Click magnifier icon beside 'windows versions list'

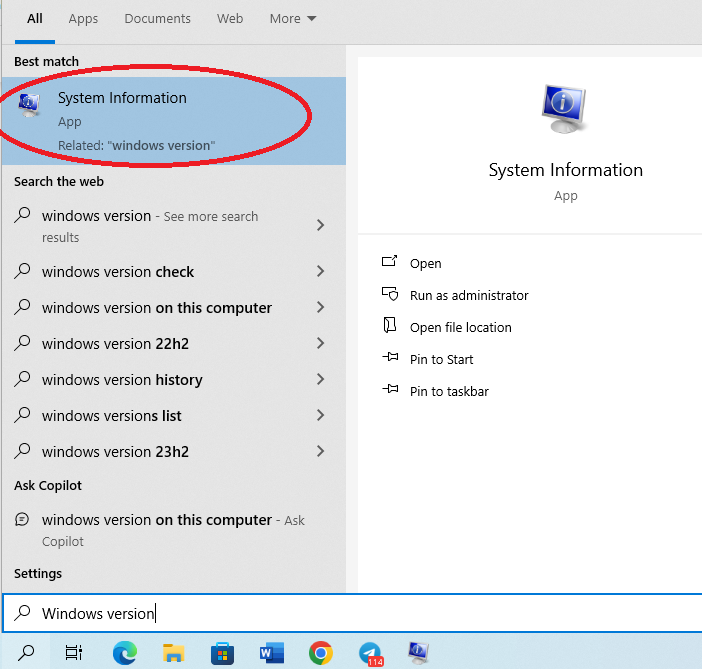22,415
